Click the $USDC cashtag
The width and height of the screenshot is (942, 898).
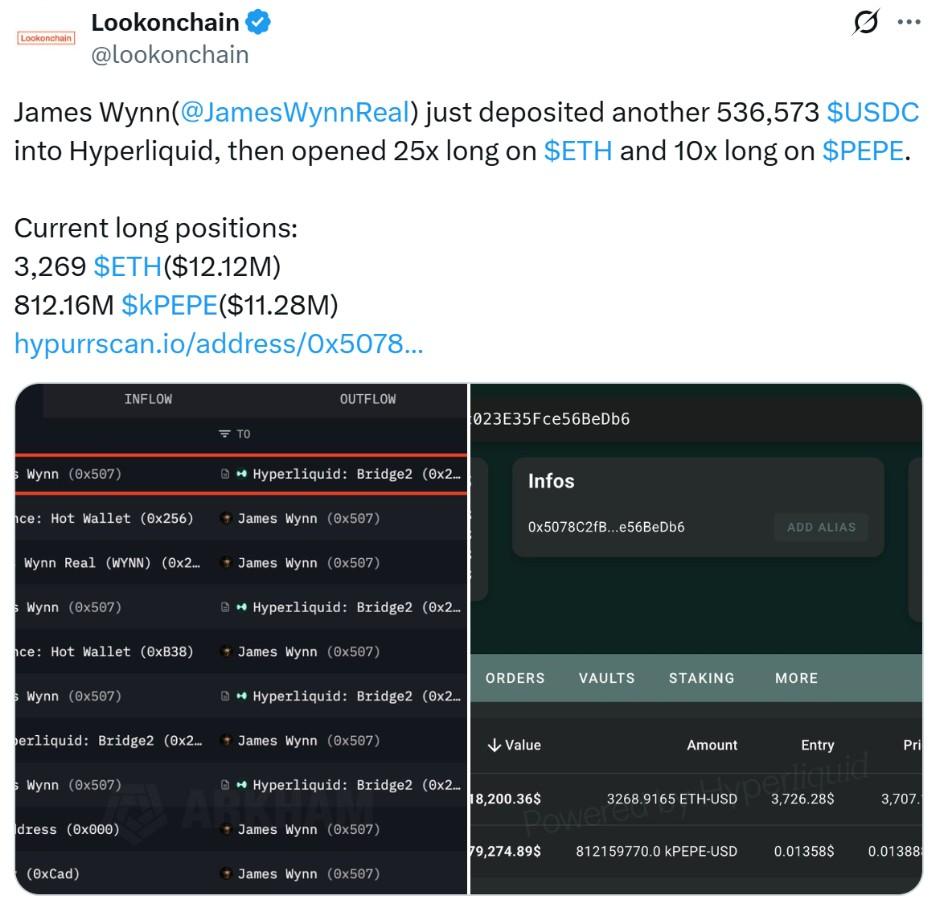tap(872, 112)
